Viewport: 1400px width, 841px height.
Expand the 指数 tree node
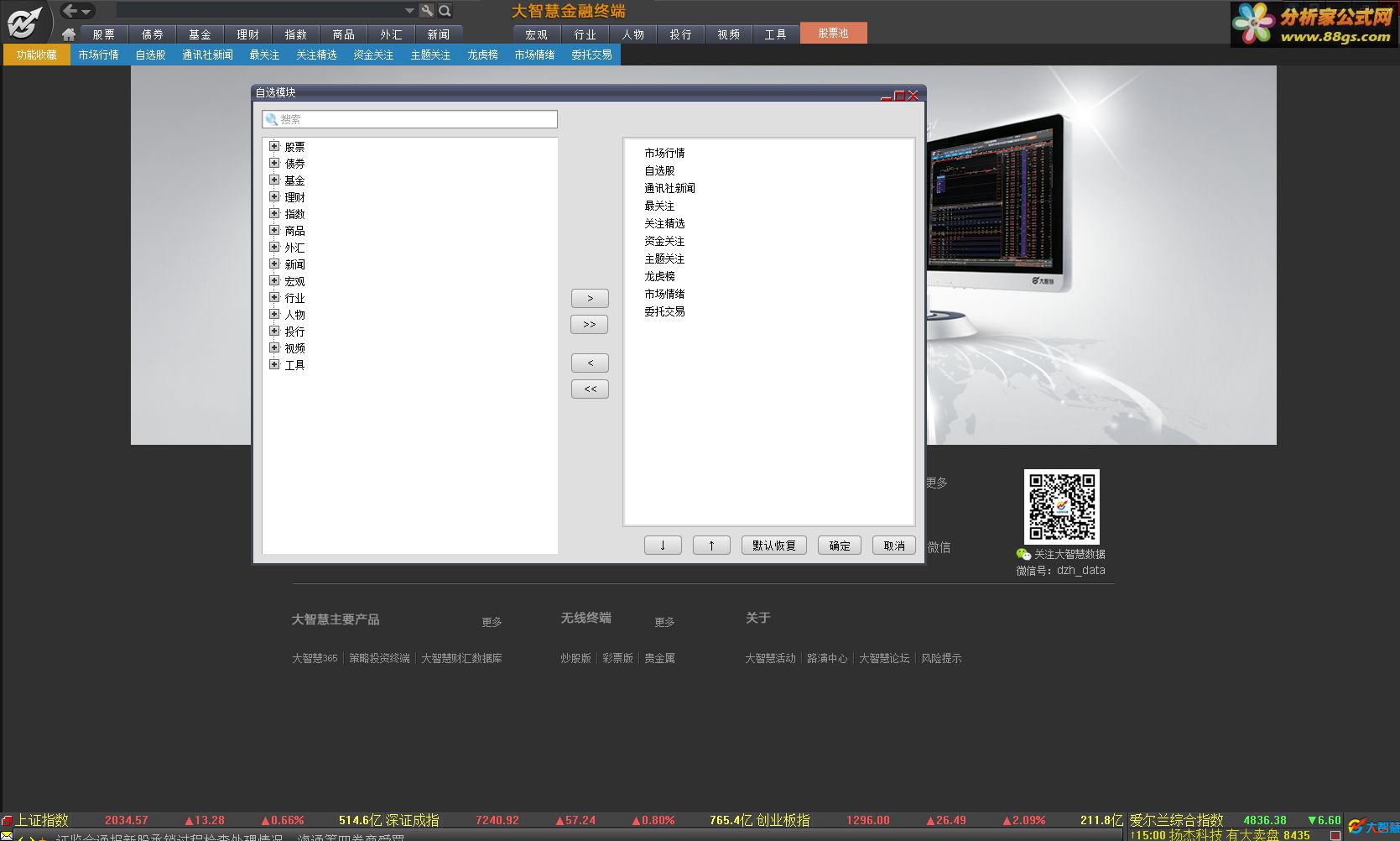[274, 213]
